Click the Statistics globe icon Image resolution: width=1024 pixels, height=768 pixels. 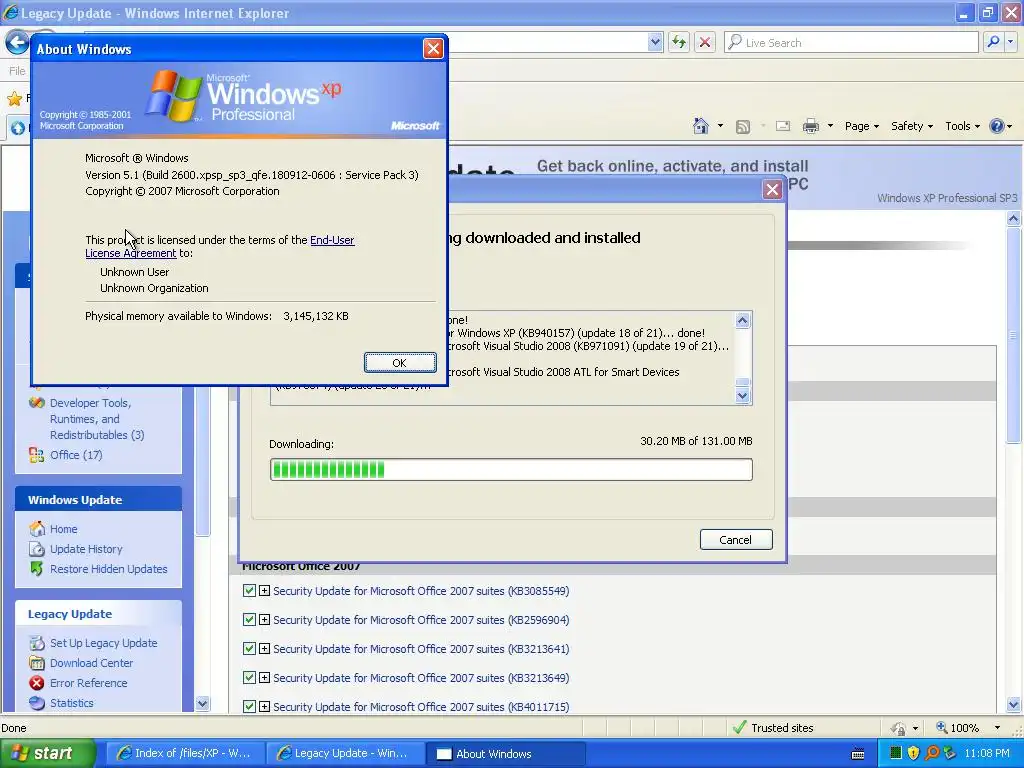point(37,703)
